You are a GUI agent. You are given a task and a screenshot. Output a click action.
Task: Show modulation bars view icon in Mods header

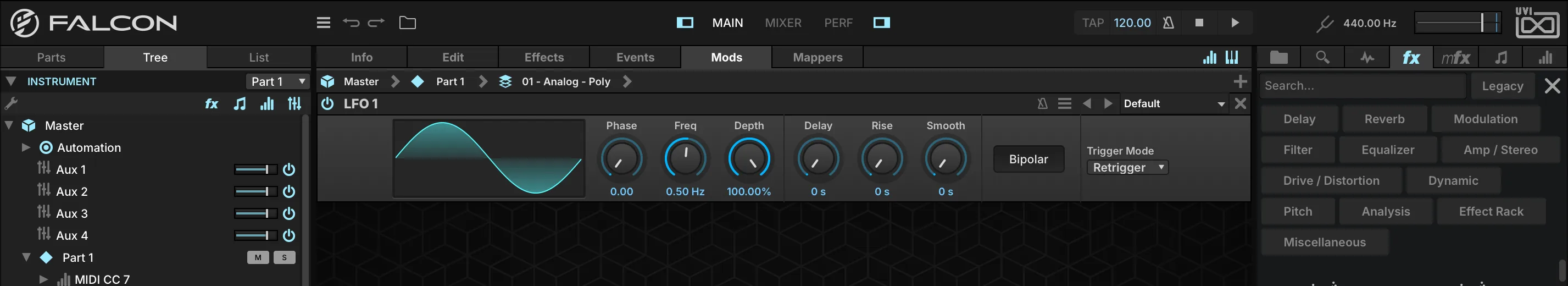(x=1209, y=57)
